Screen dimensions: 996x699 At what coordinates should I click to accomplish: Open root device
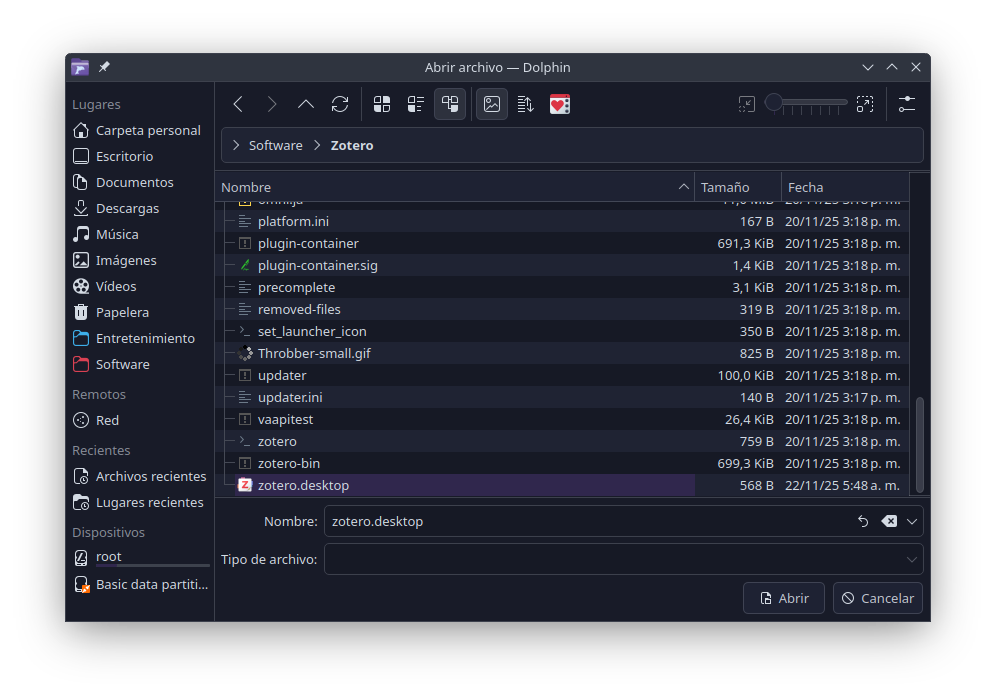(139, 557)
